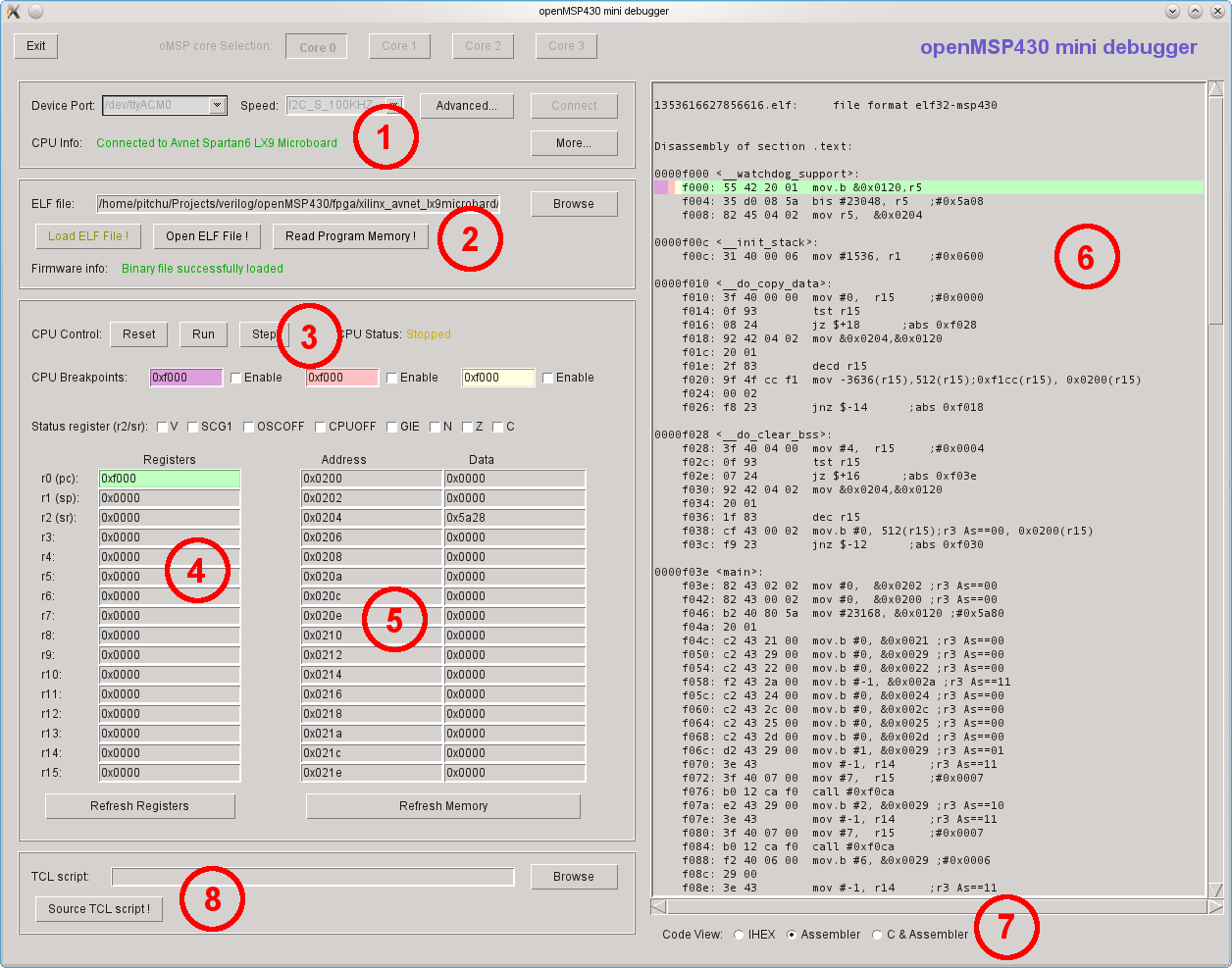
Task: Select IHEX code view
Action: pyautogui.click(x=739, y=935)
